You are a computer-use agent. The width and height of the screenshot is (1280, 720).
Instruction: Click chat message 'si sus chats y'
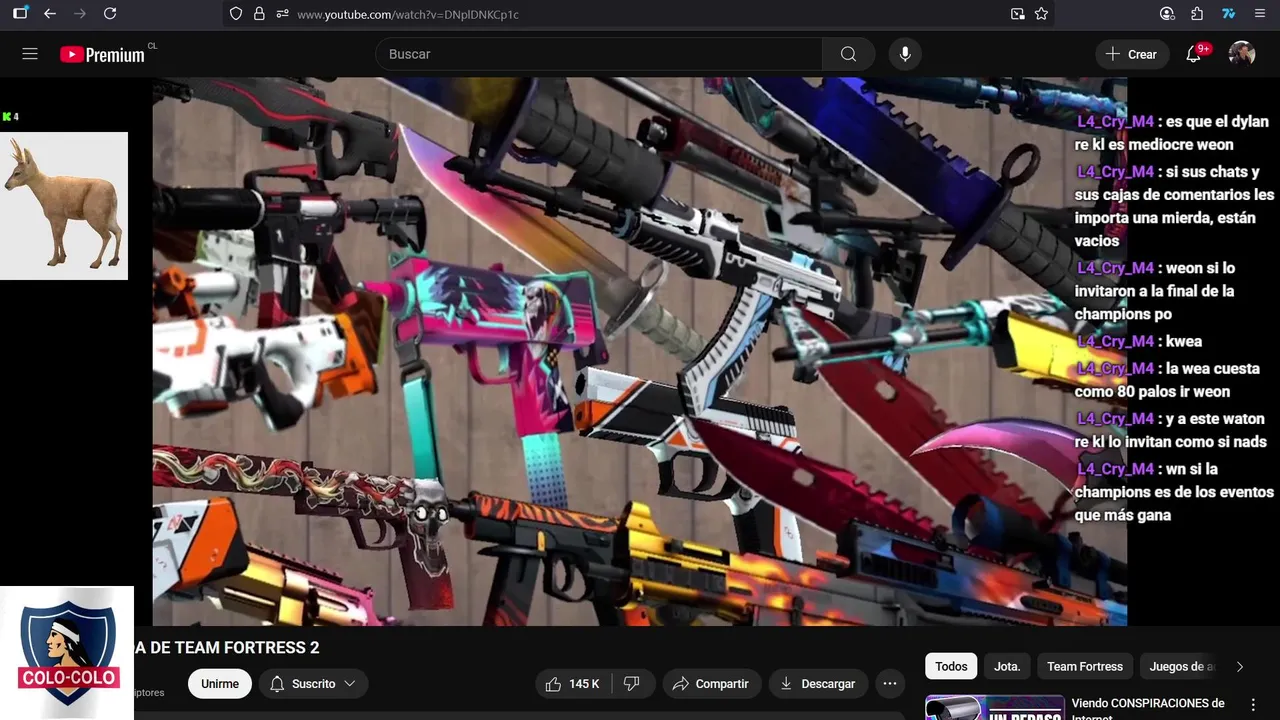(1175, 206)
